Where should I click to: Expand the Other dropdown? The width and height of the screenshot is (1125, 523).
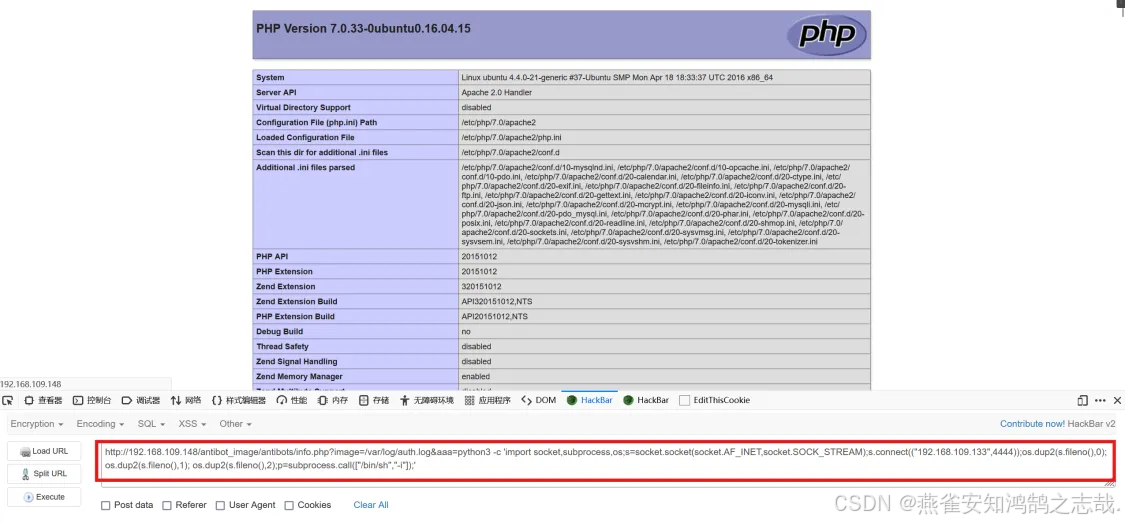coord(235,424)
